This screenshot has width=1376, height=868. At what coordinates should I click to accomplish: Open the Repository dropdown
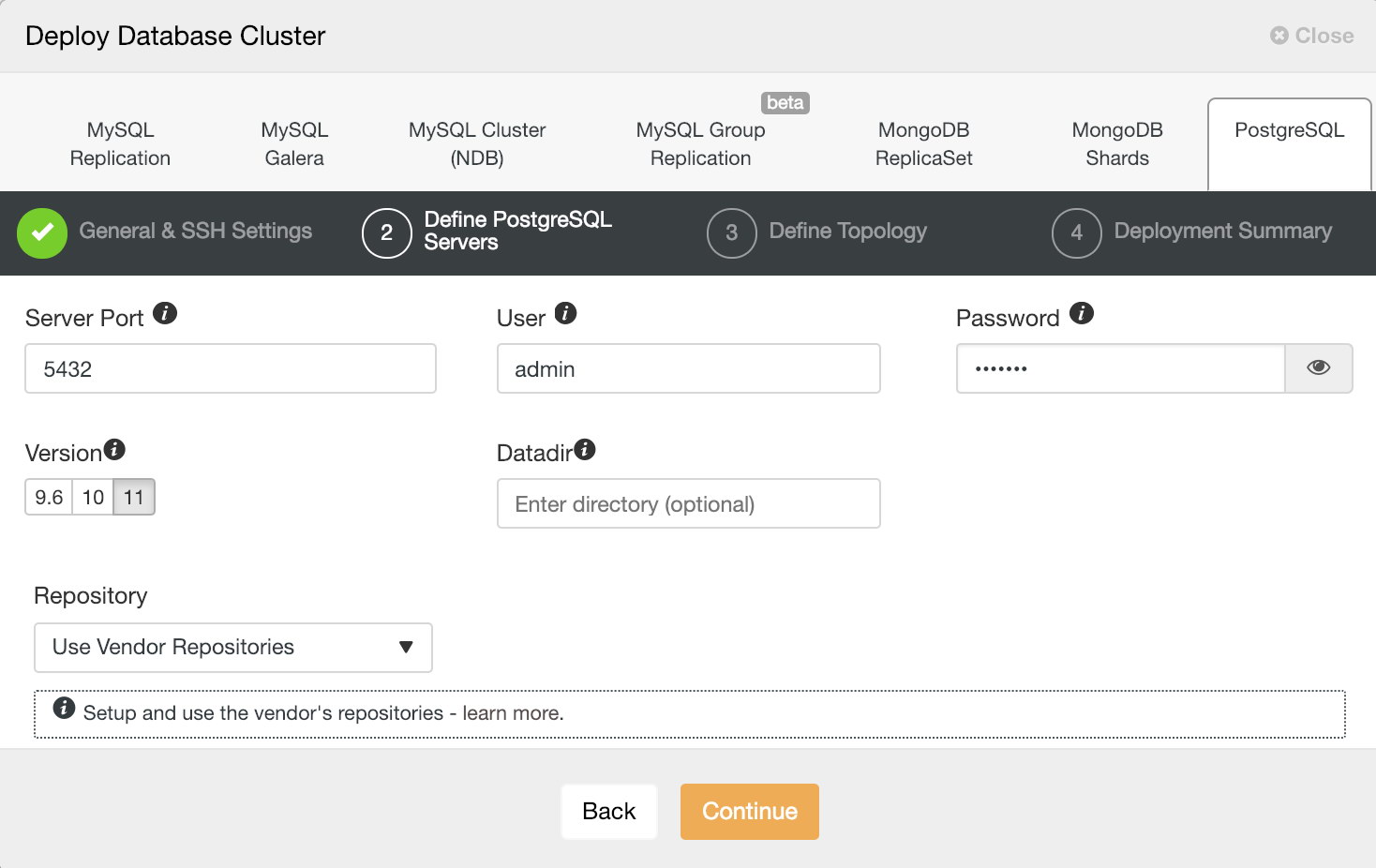coord(233,648)
